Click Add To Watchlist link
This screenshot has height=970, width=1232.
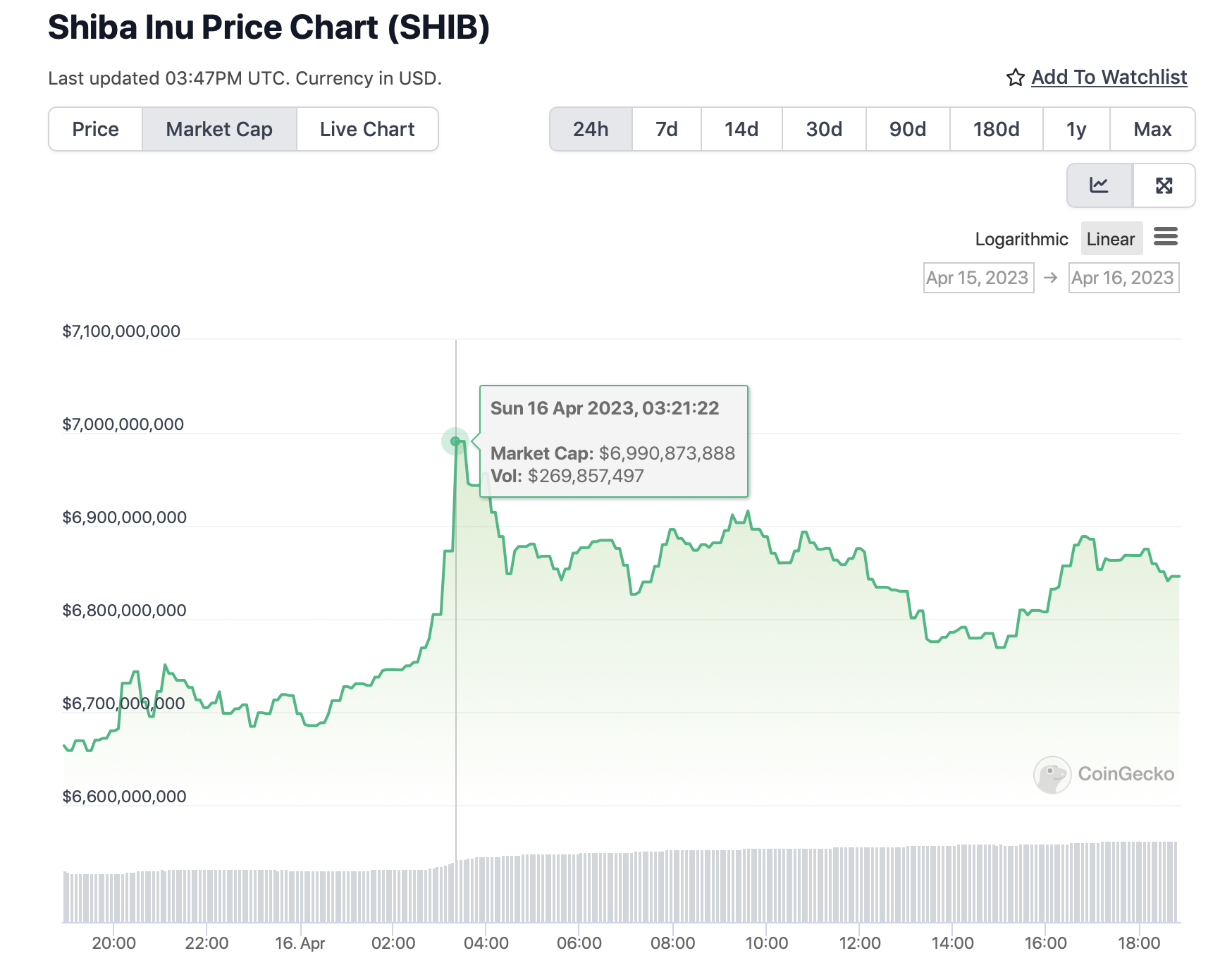(1109, 77)
